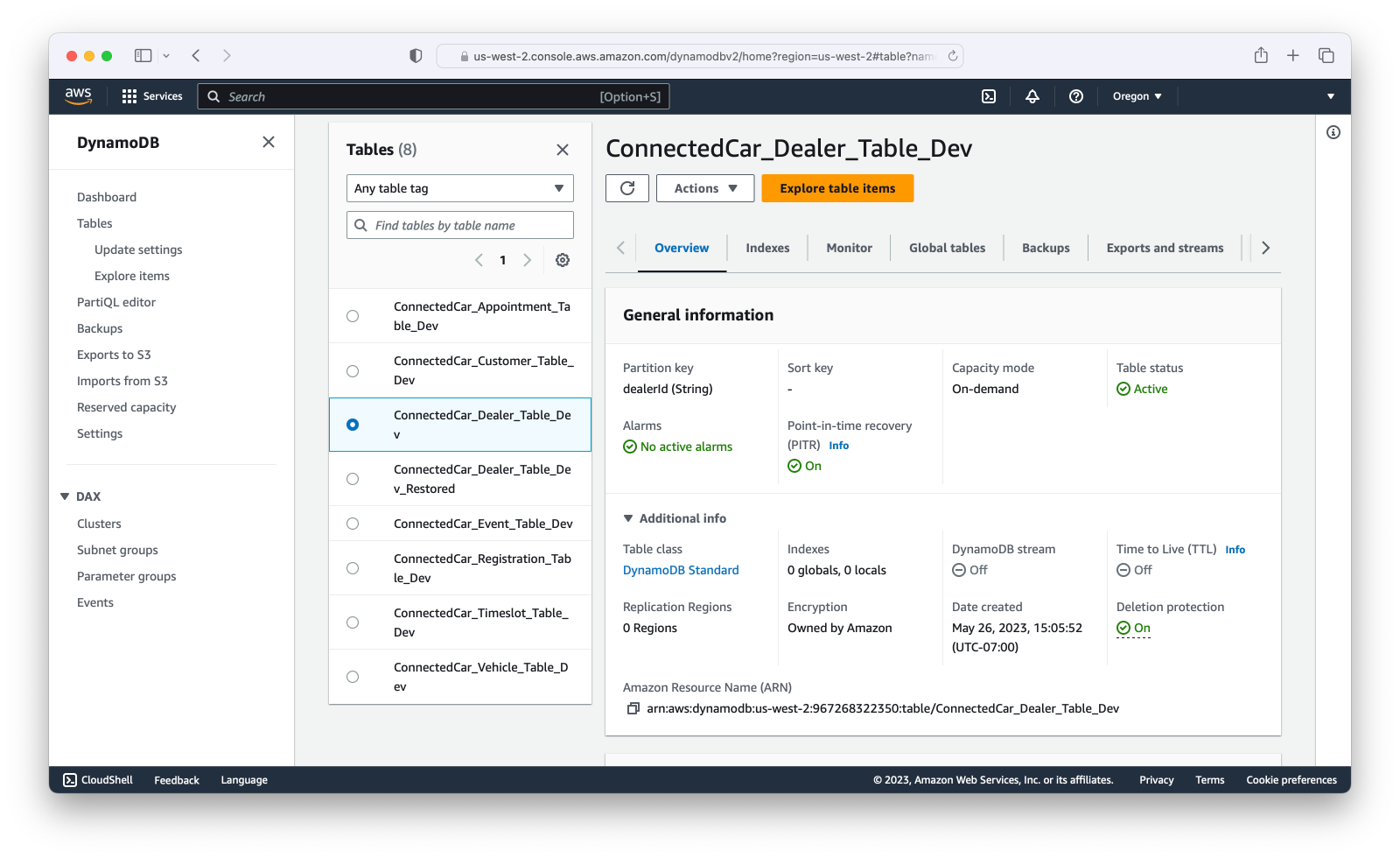Select ConnectedCar_Timeslot_Table_Dev radio button
Viewport: 1400px width, 858px height.
(353, 622)
